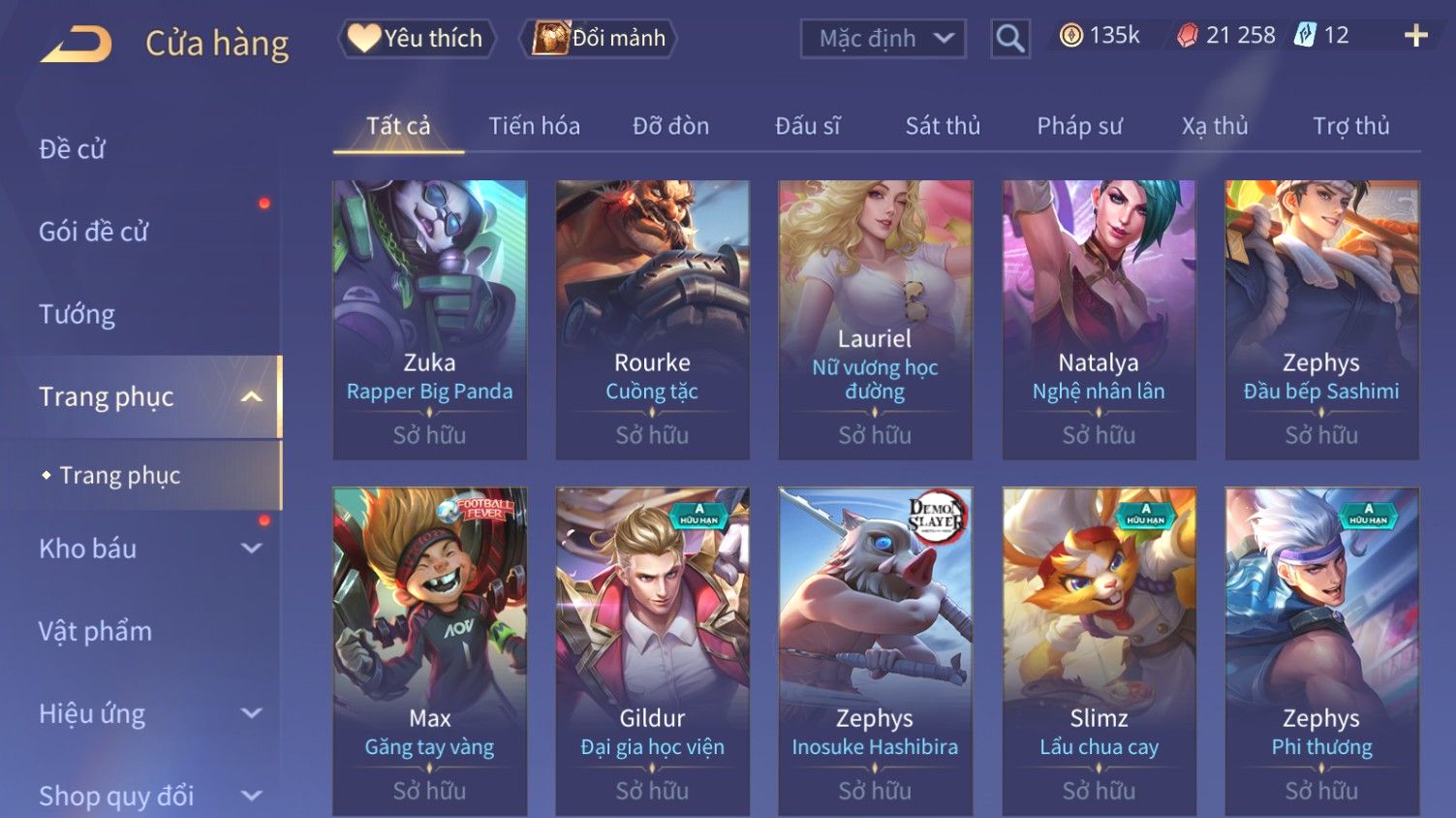
Task: Go to Tướng in sidebar
Action: [77, 314]
